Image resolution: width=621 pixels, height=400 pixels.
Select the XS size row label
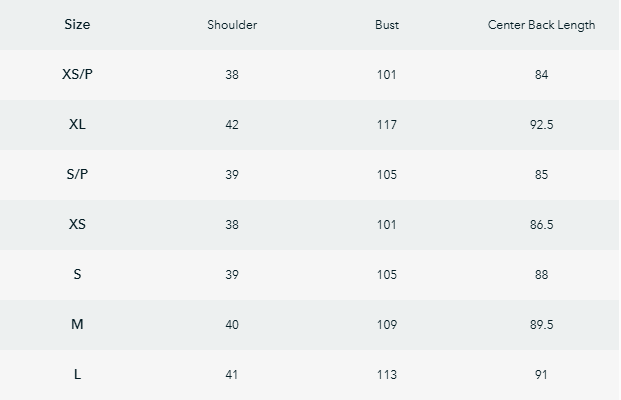click(77, 224)
